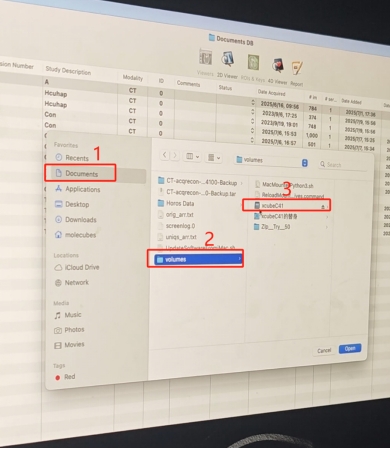Image resolution: width=390 pixels, height=449 pixels.
Task: Go forward with the right arrow
Action: click(x=175, y=156)
